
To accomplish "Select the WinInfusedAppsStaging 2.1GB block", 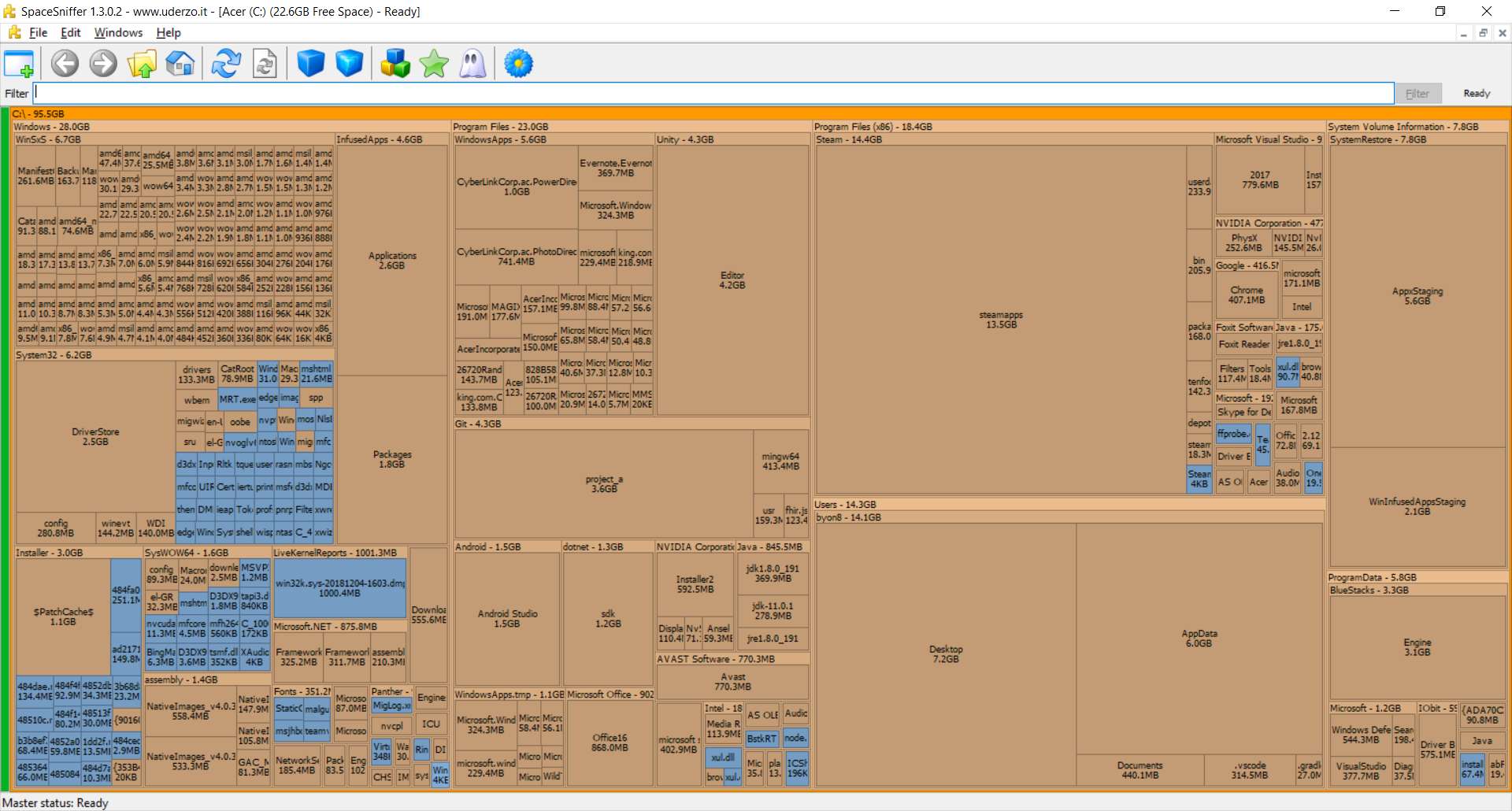I will 1417,506.
